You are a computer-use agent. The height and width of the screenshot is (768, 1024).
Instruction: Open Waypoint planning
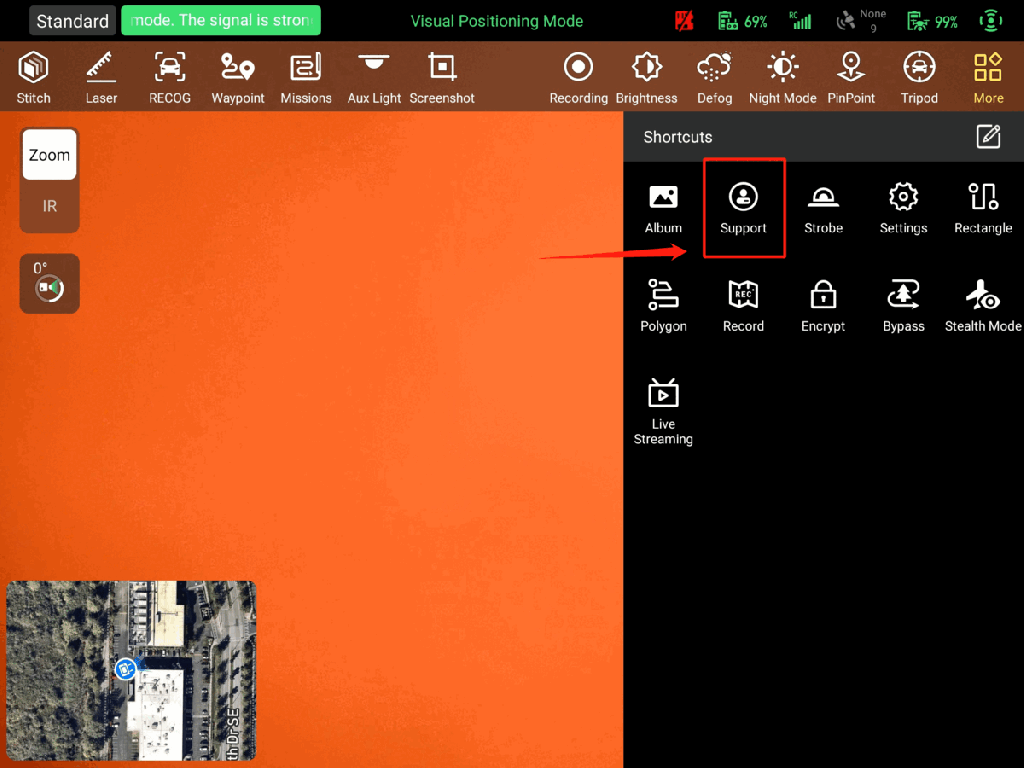[238, 78]
